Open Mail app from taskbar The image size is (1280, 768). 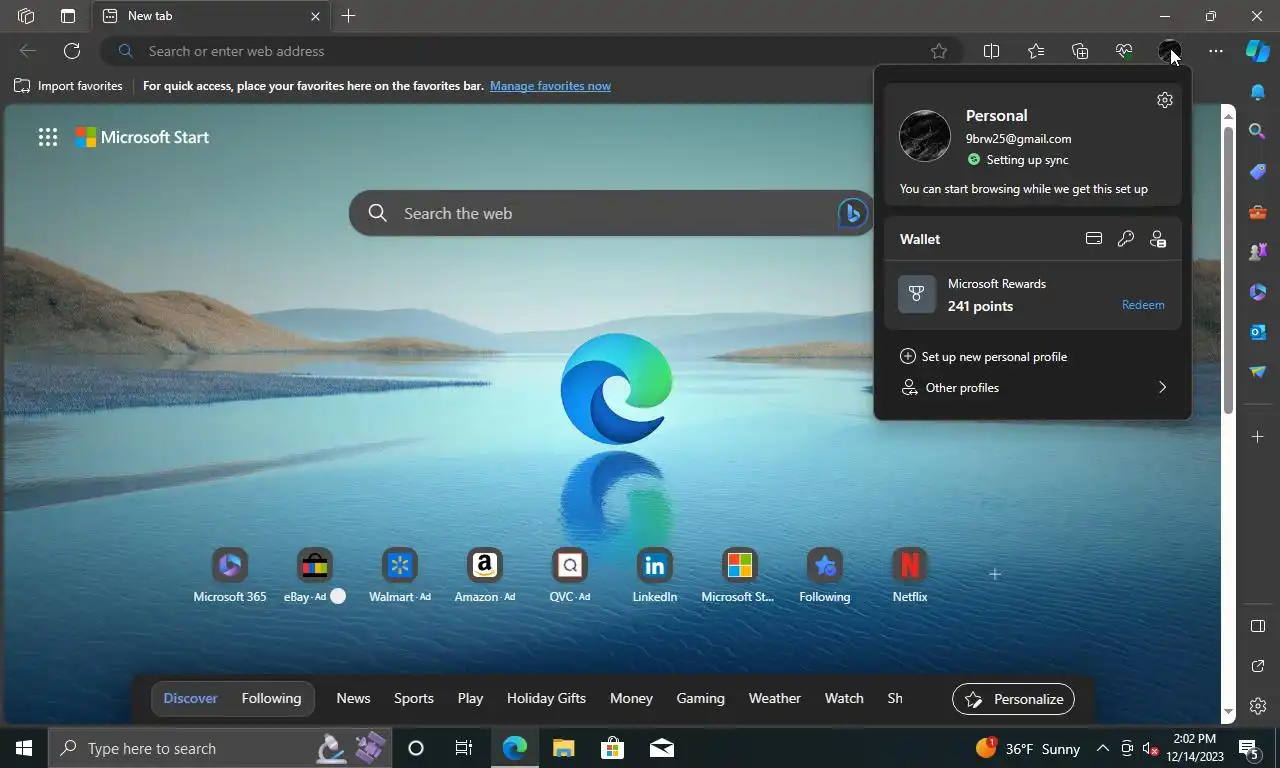[661, 748]
